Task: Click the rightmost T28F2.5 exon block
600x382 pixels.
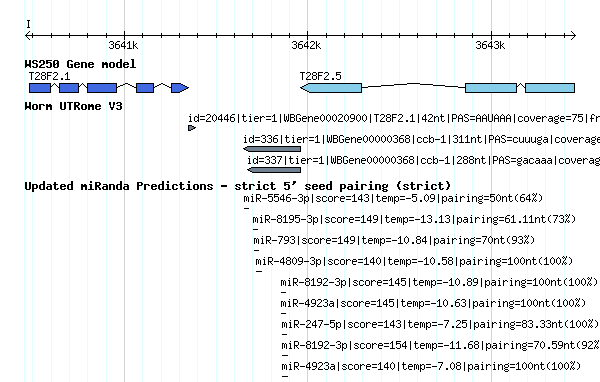Action: point(550,88)
